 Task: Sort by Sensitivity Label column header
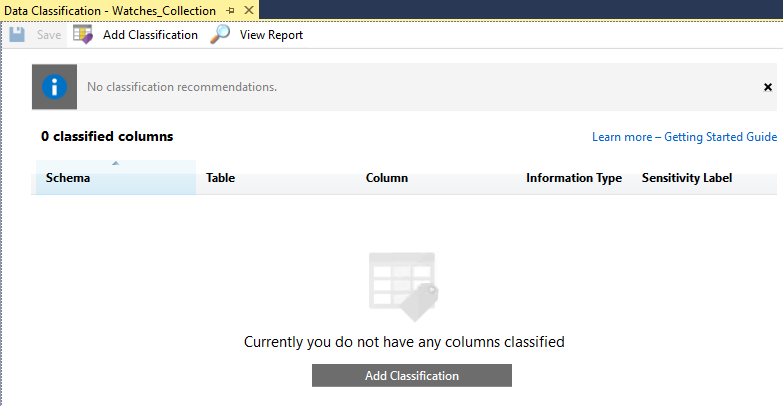687,178
